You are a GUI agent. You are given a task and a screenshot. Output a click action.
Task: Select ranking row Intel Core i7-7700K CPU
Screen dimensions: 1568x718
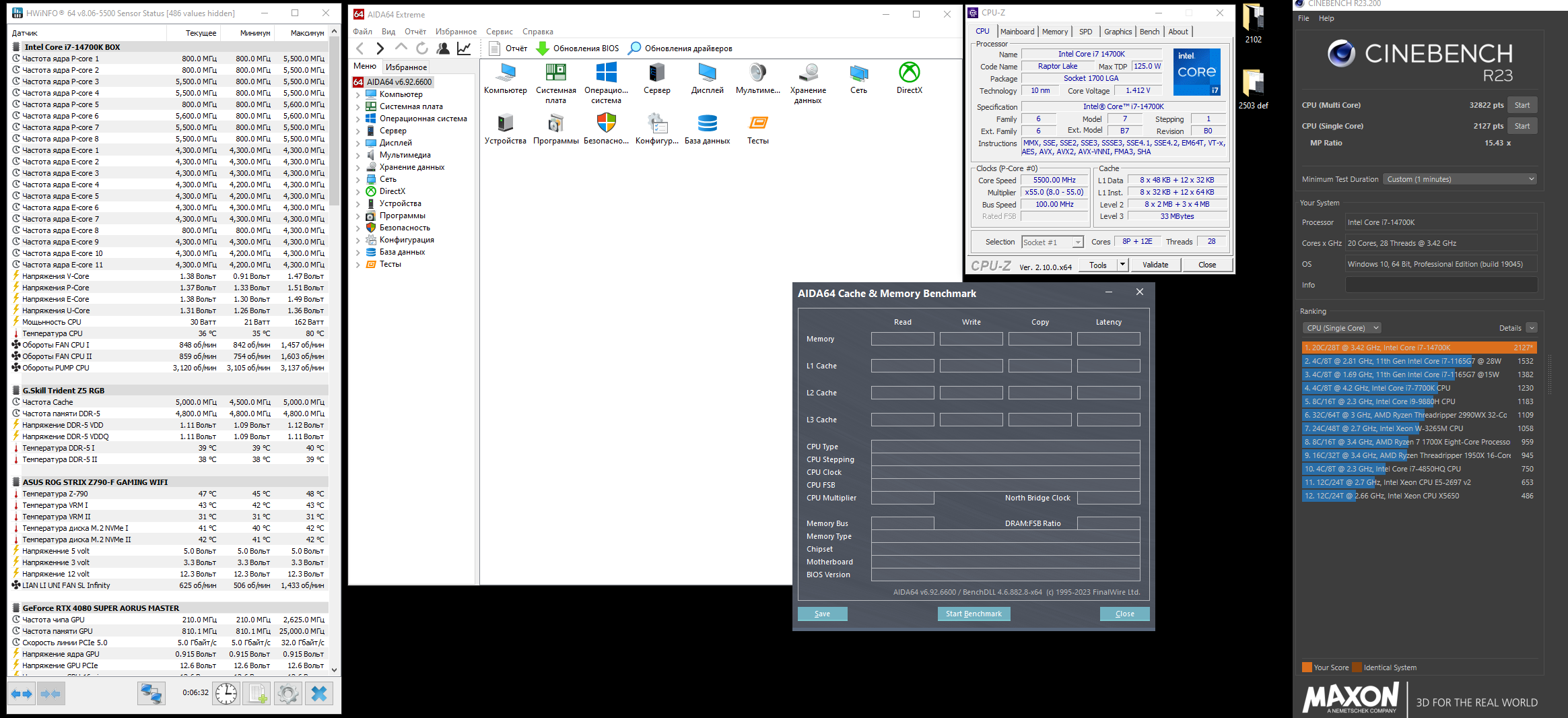[1419, 388]
